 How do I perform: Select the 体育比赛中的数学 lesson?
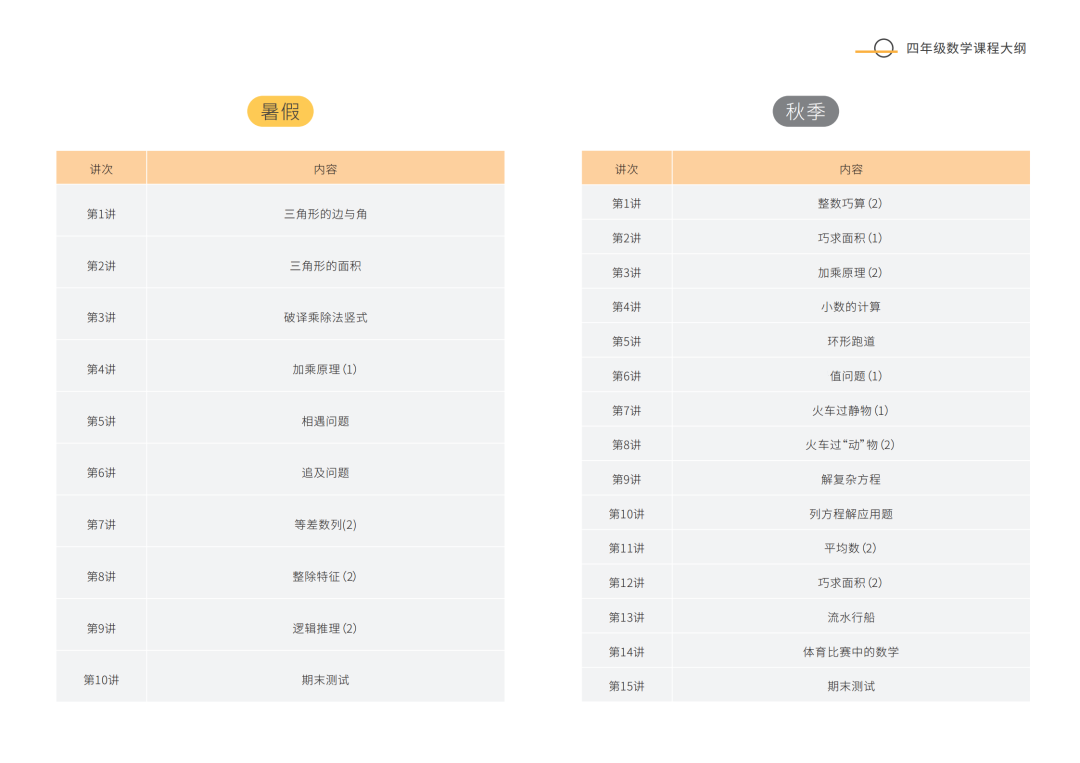[x=850, y=652]
